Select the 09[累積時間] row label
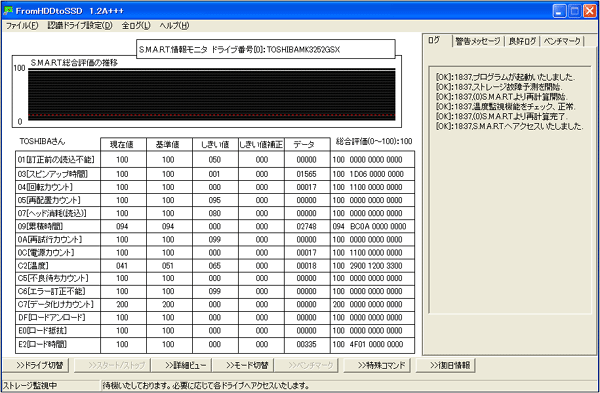 40,226
